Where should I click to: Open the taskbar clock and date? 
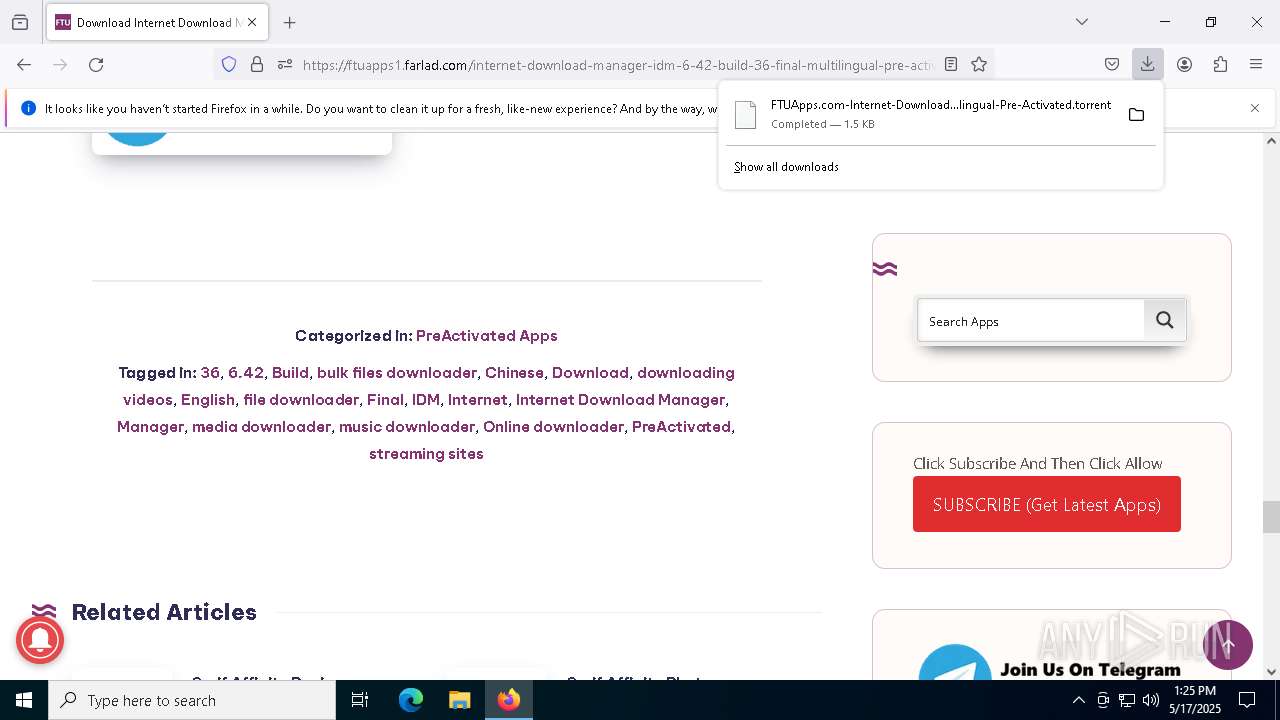[x=1195, y=700]
